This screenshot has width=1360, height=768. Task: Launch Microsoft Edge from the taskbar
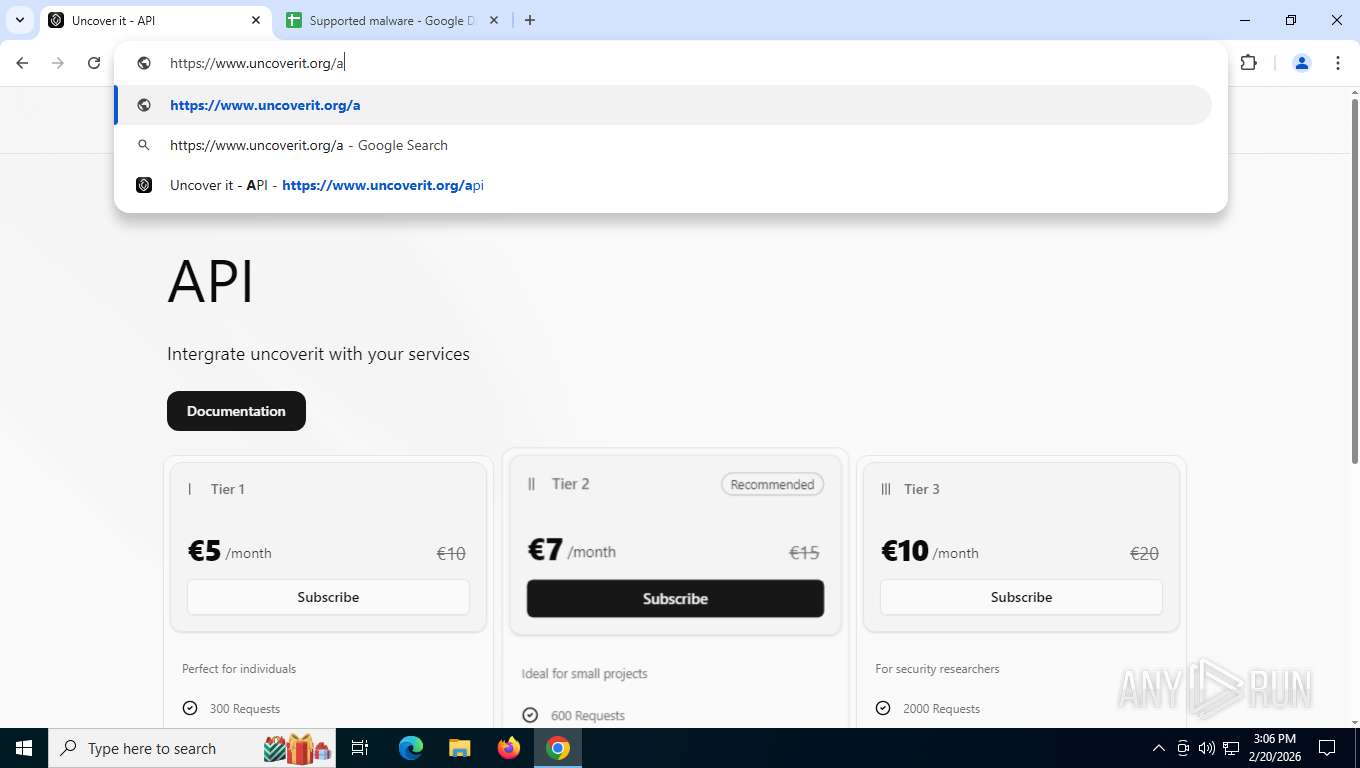[411, 748]
